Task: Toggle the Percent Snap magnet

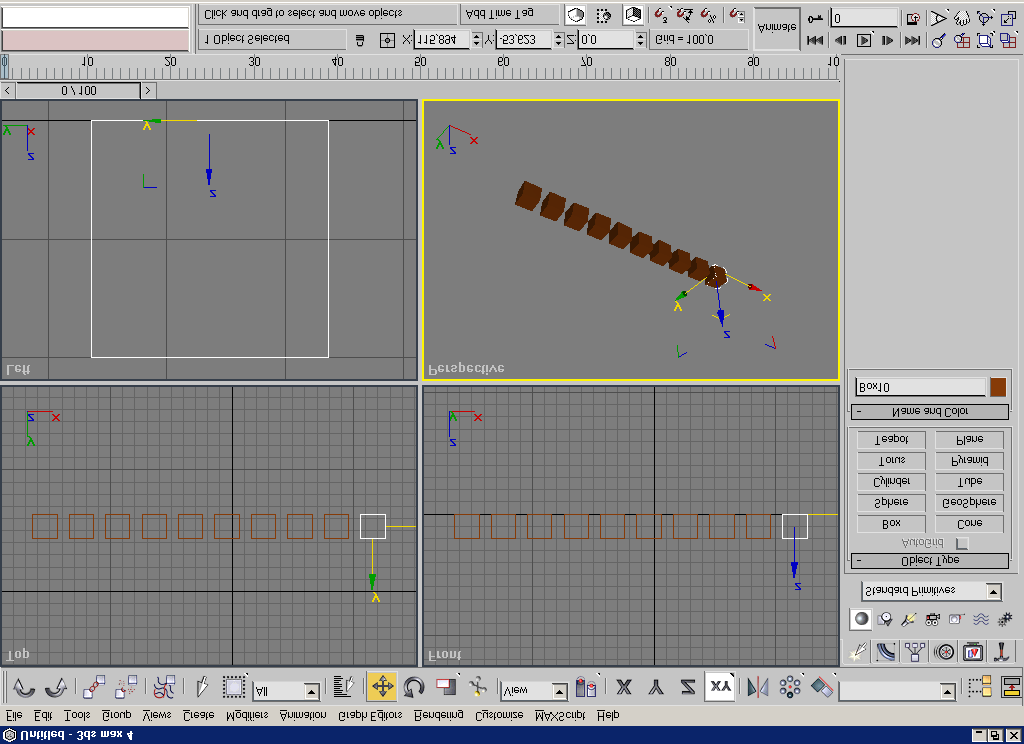Action: (x=708, y=15)
